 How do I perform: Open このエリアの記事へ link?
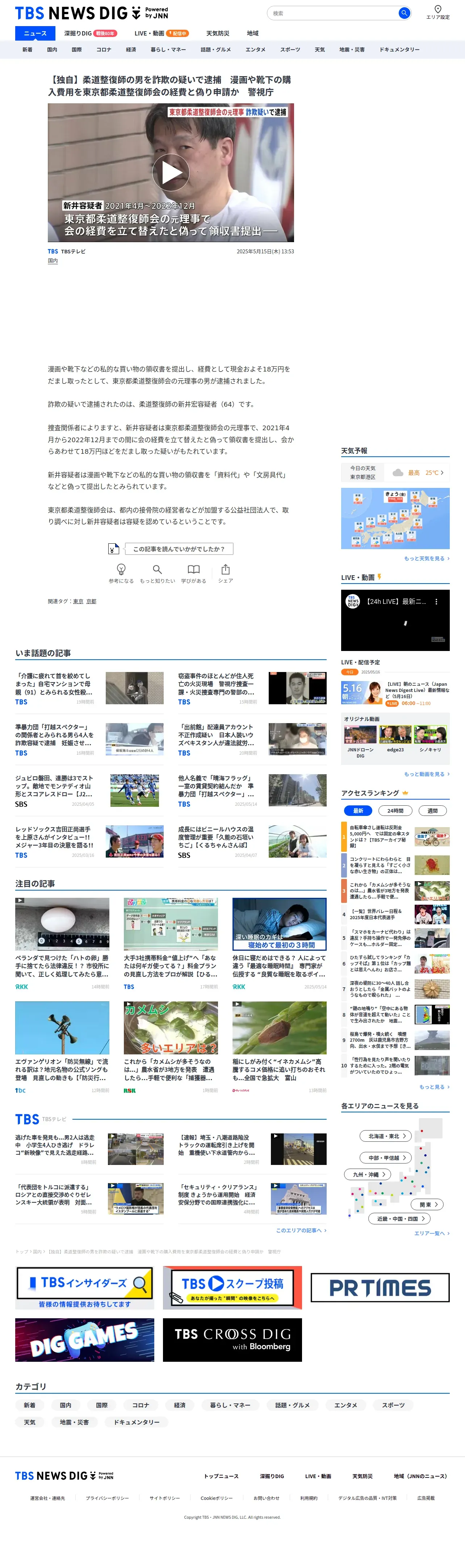[x=301, y=1230]
